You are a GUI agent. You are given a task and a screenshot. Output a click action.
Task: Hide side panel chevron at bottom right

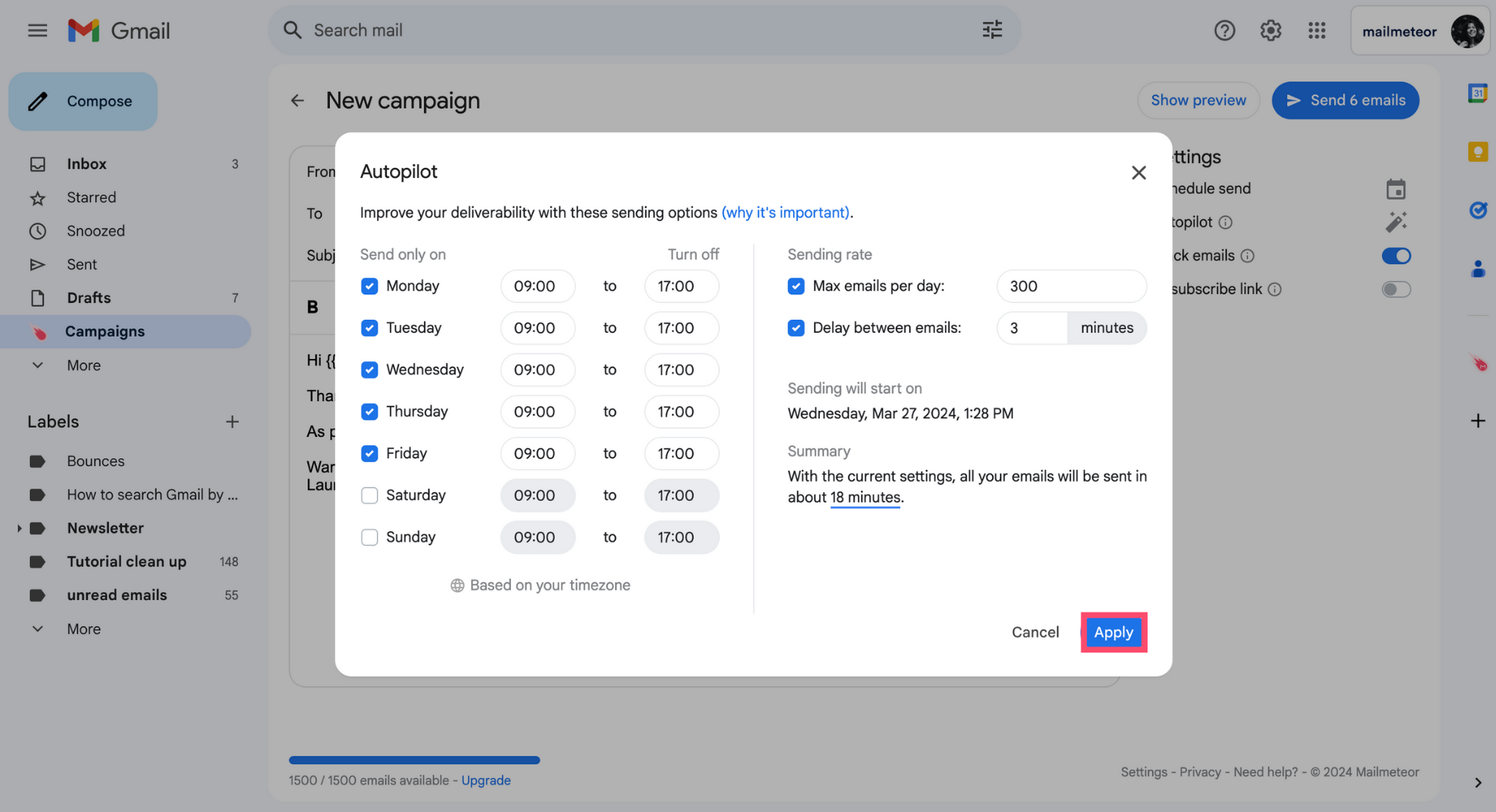[x=1478, y=783]
